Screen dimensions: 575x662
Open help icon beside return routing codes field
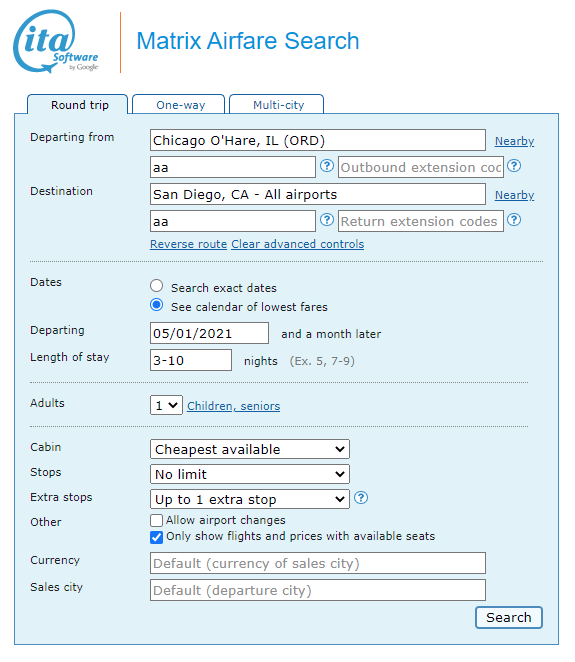click(x=326, y=220)
